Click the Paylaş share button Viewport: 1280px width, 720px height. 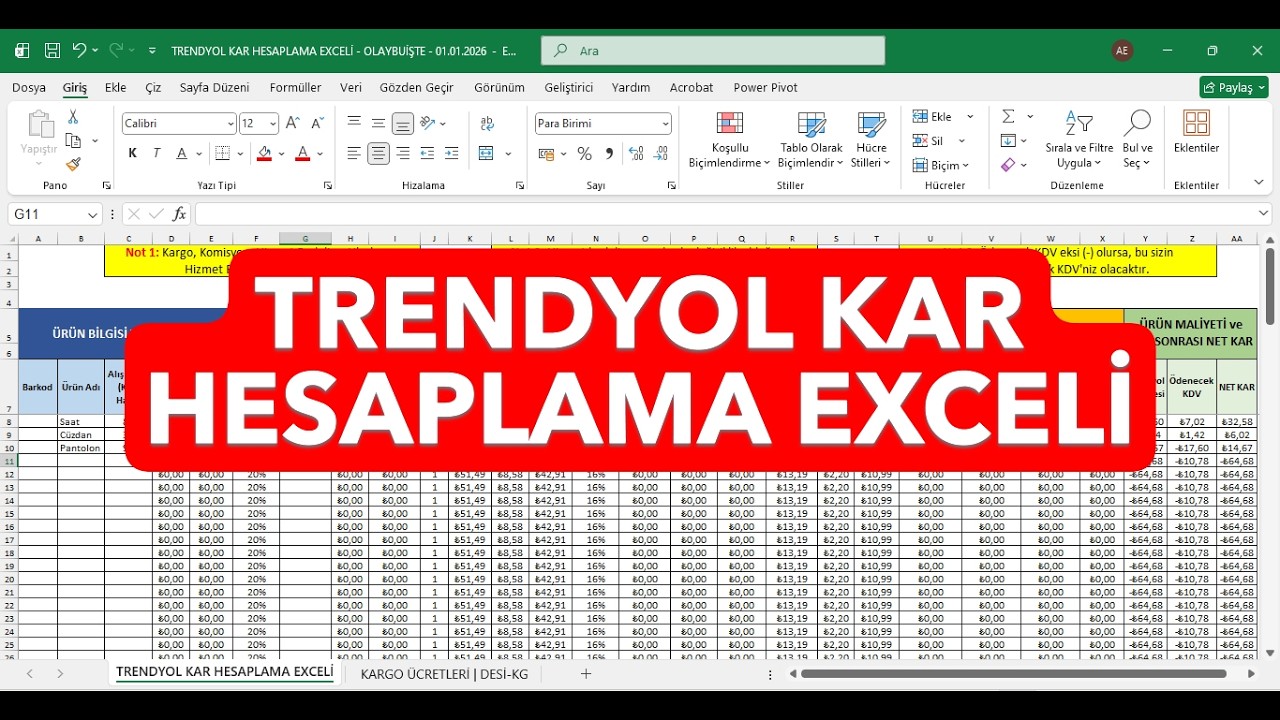[x=1234, y=88]
